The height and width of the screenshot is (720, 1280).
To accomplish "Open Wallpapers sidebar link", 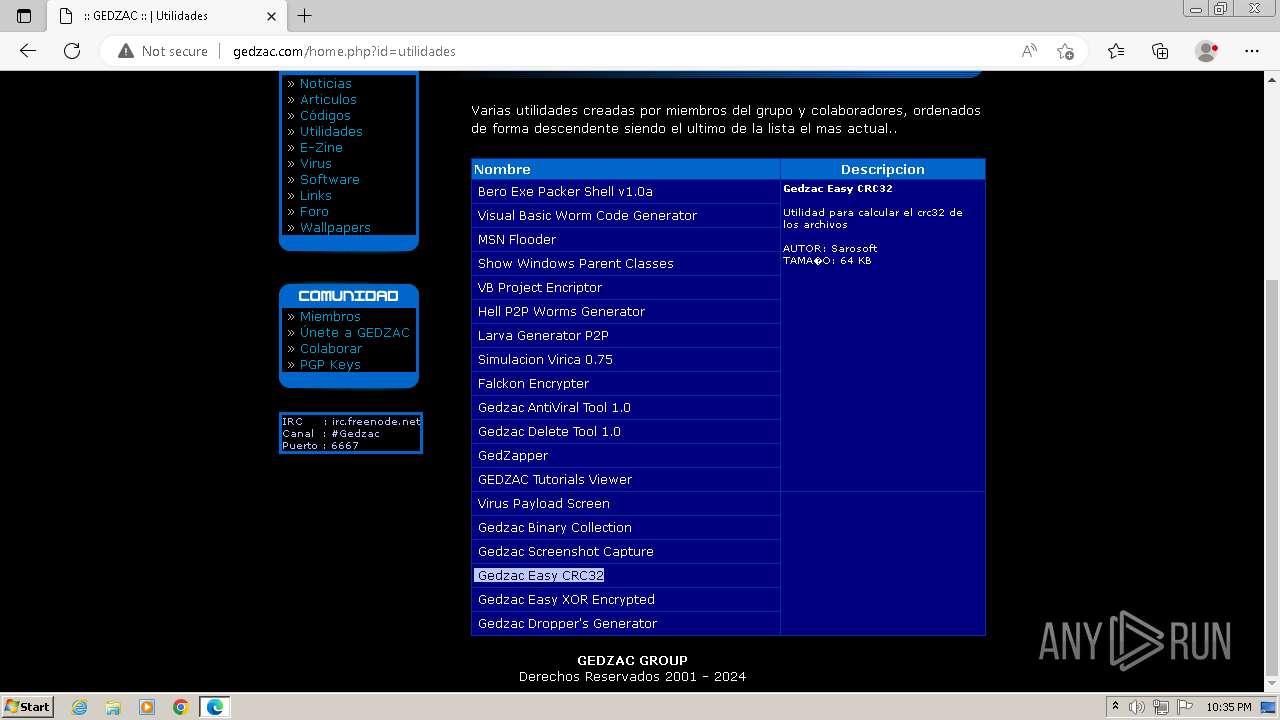I will click(335, 227).
